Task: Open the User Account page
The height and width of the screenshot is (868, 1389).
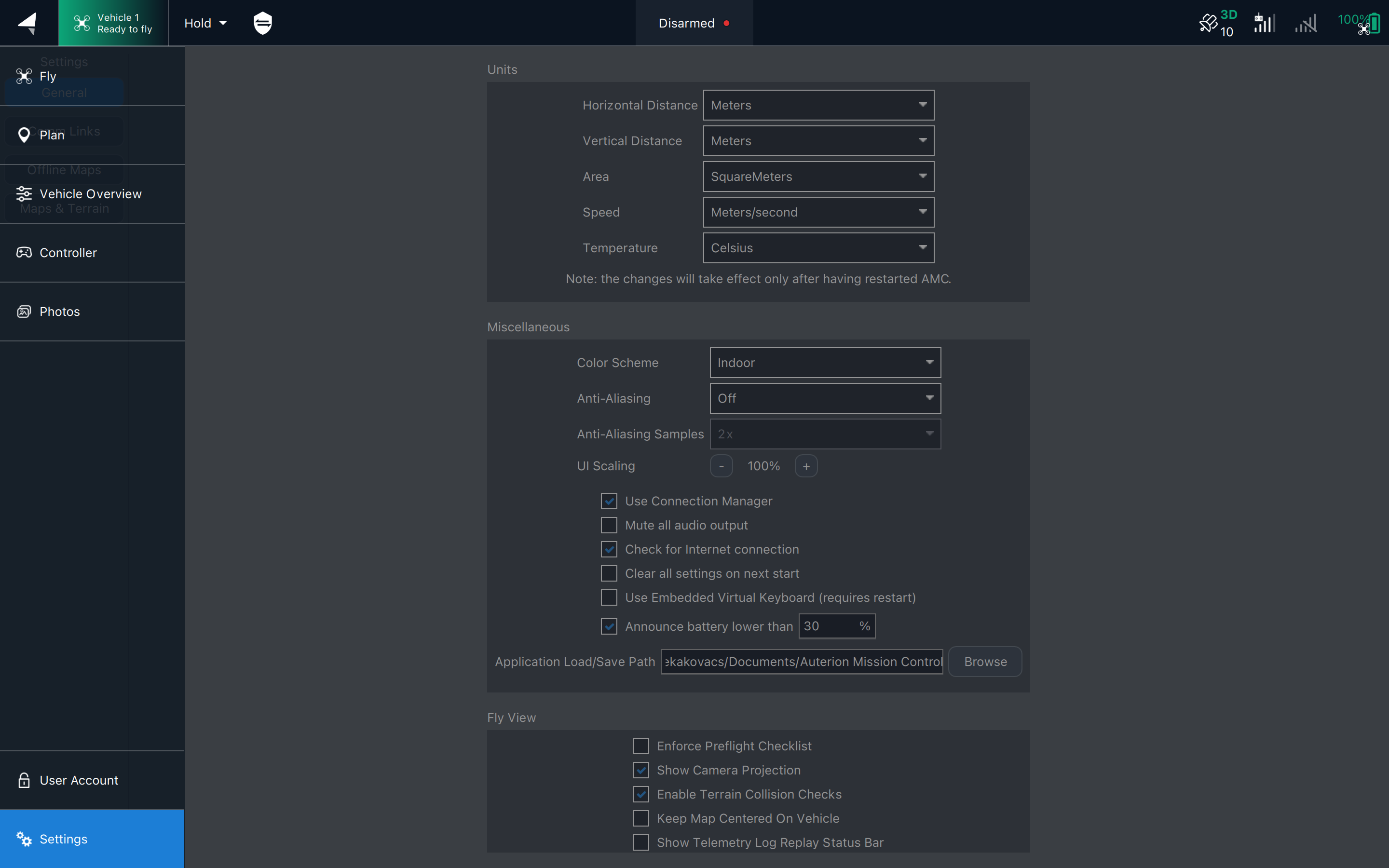Action: pyautogui.click(x=79, y=780)
